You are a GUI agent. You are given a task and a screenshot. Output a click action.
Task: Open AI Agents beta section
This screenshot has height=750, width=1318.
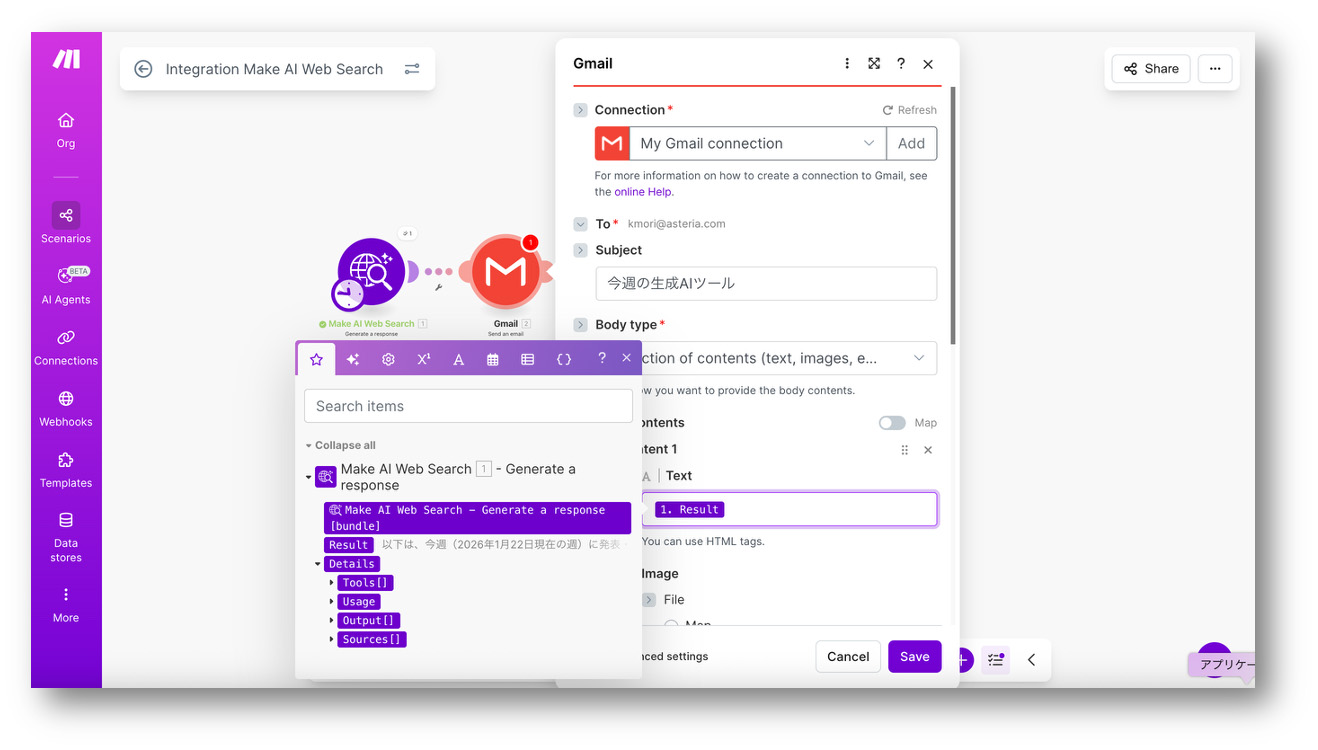click(66, 284)
